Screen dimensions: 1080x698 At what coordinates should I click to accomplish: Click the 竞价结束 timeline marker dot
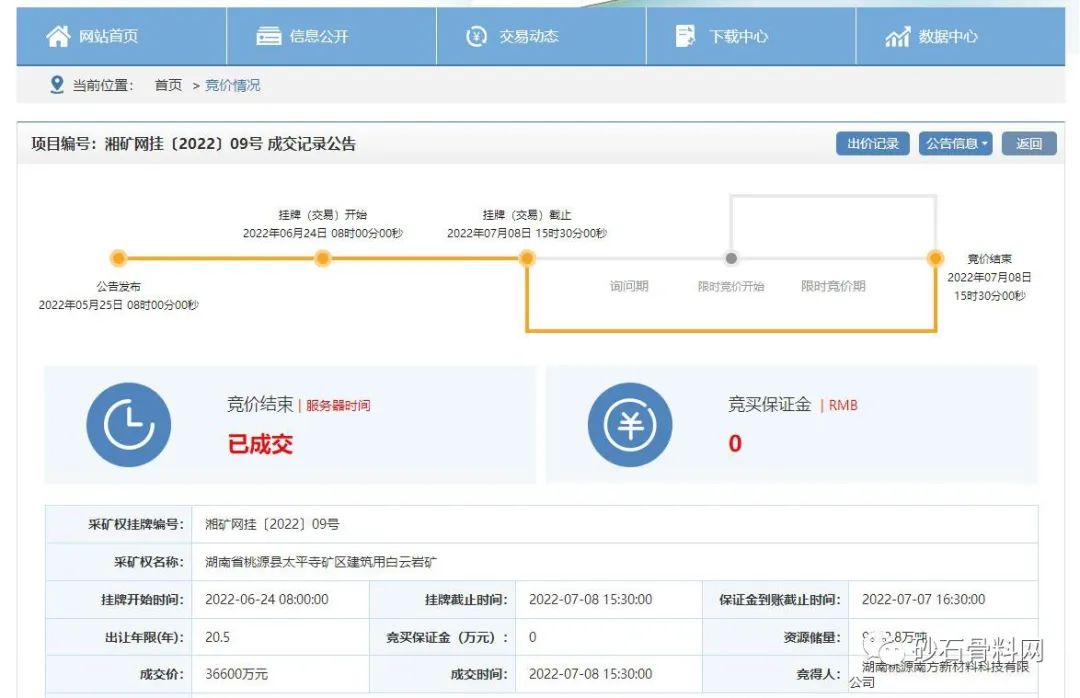click(x=935, y=259)
